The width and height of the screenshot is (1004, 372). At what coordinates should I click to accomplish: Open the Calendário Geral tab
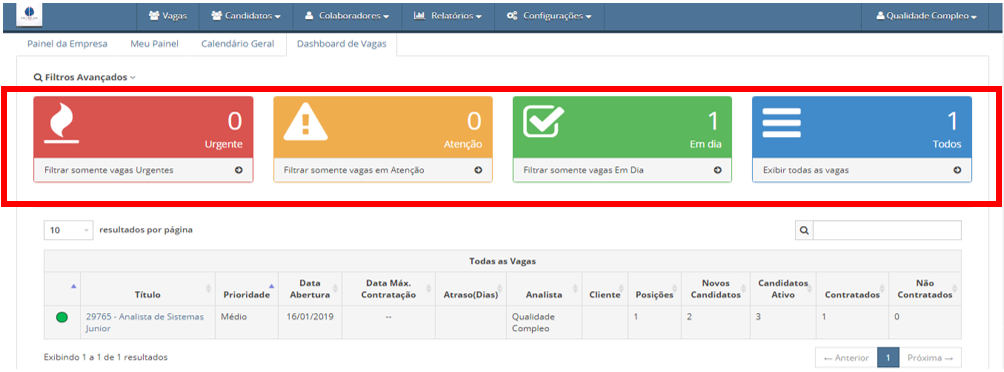pyautogui.click(x=238, y=44)
